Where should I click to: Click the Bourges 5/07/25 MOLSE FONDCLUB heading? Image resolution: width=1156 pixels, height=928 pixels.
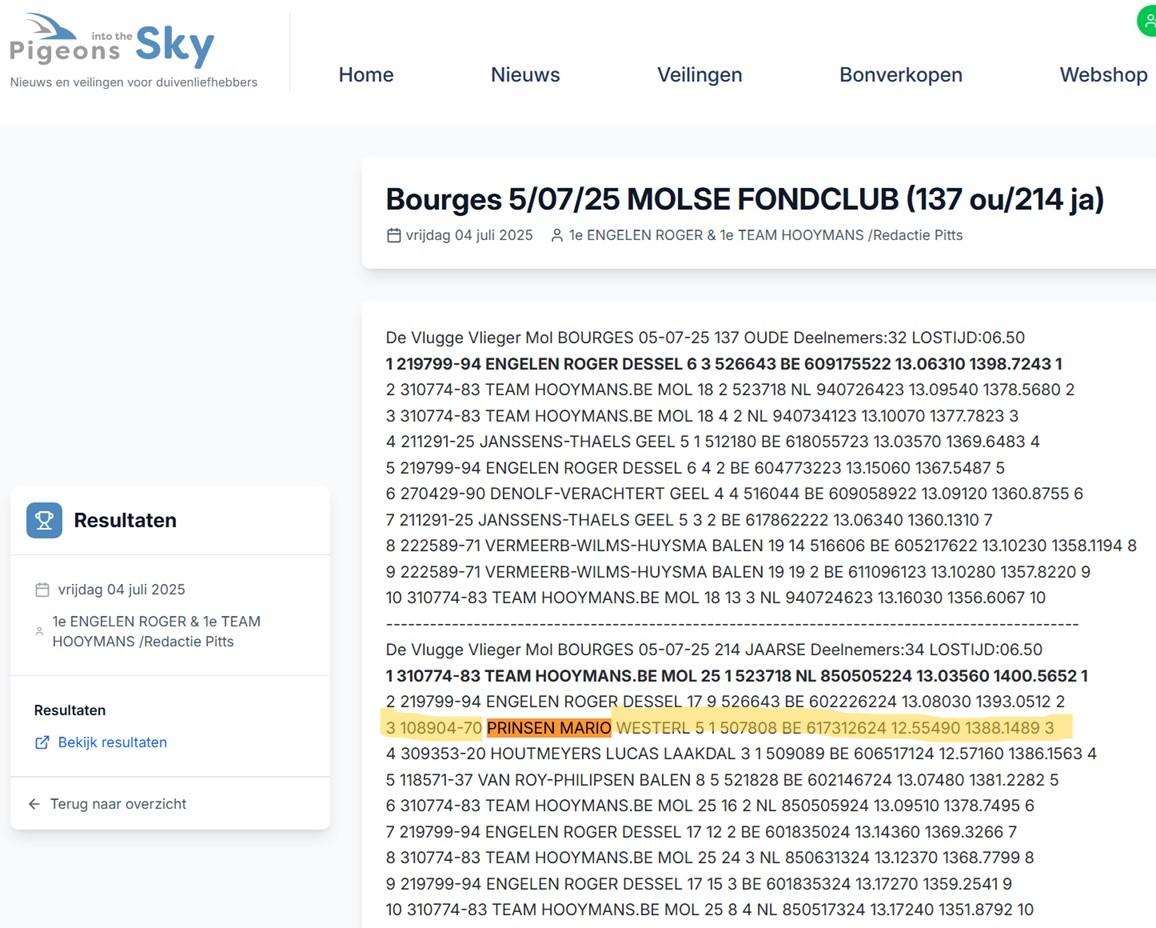pos(744,199)
